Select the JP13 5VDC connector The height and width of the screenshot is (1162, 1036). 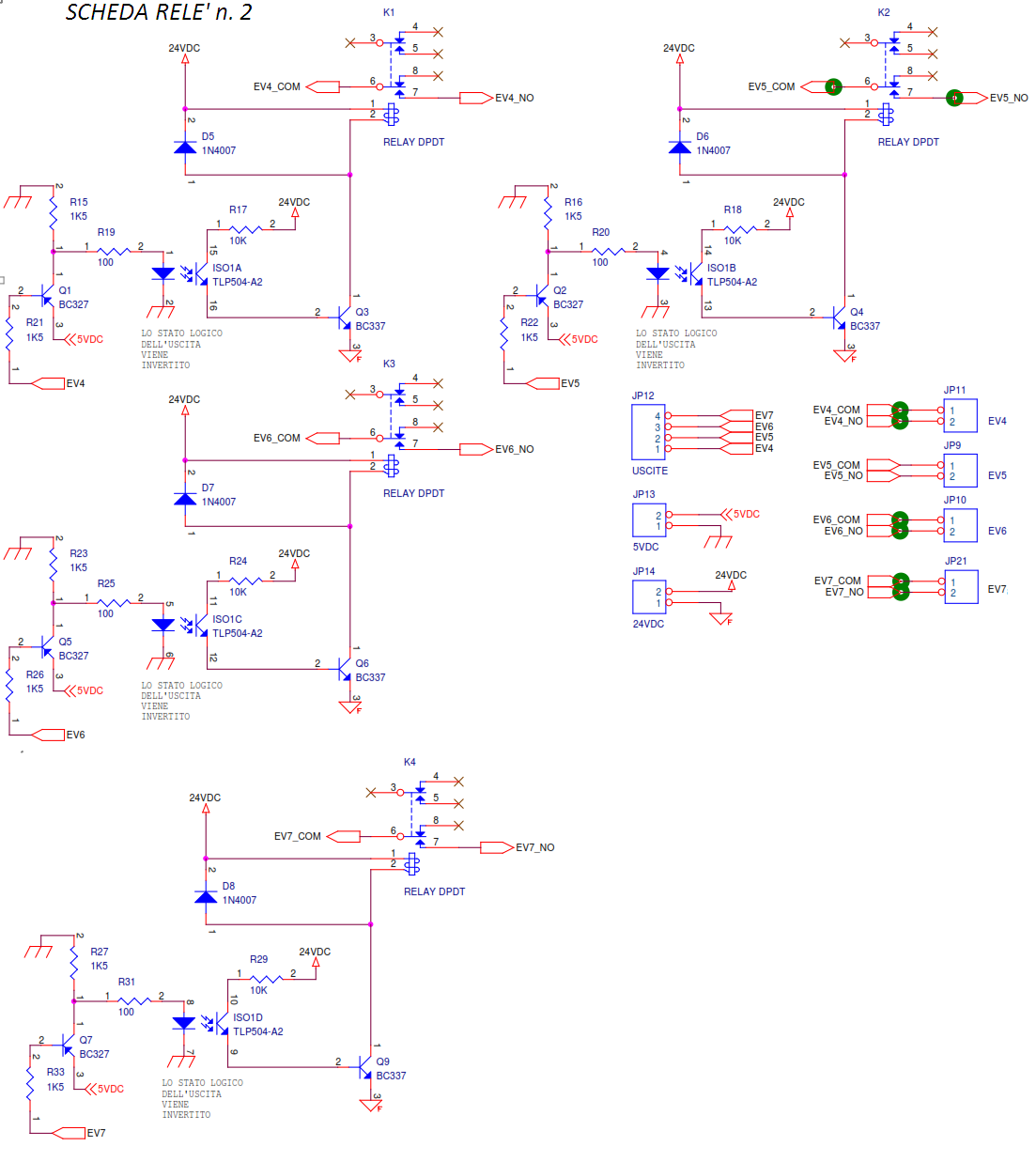pos(648,520)
